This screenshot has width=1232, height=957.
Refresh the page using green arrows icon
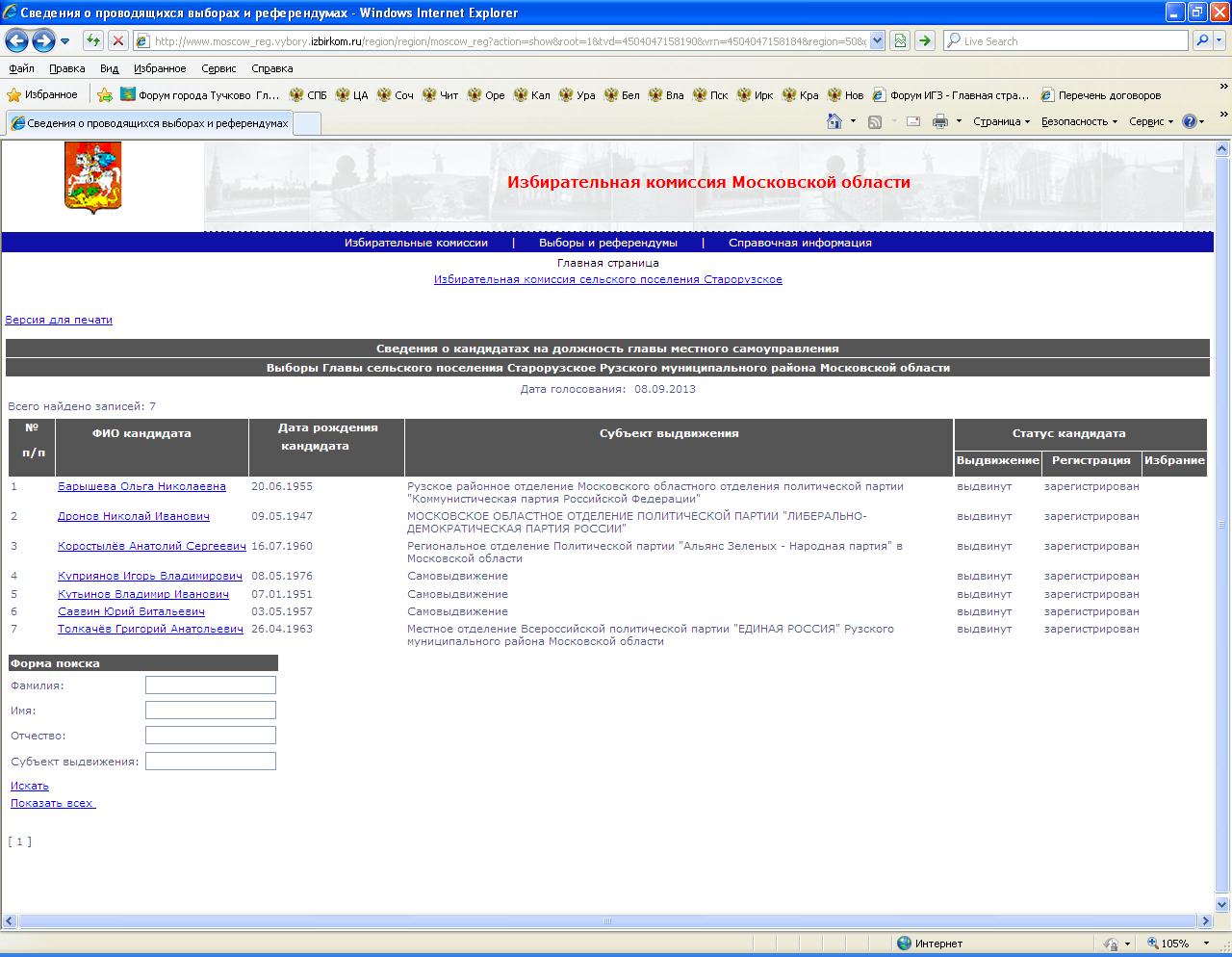93,40
